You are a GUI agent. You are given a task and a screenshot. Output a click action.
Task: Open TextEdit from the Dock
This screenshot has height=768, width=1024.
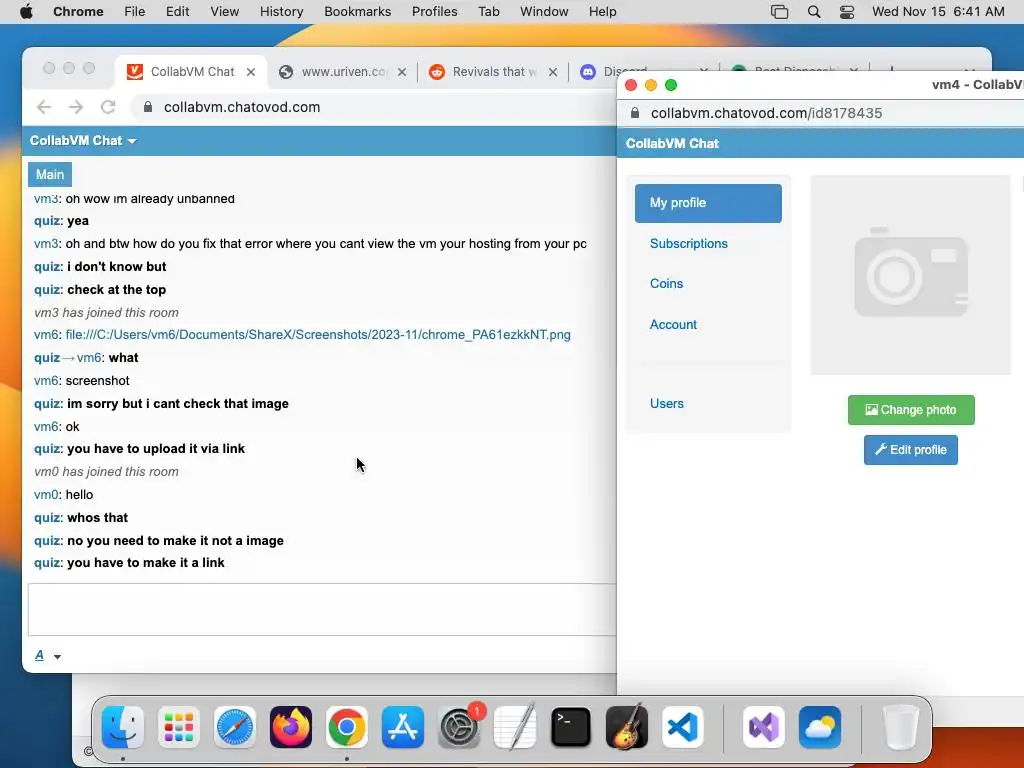[x=515, y=727]
